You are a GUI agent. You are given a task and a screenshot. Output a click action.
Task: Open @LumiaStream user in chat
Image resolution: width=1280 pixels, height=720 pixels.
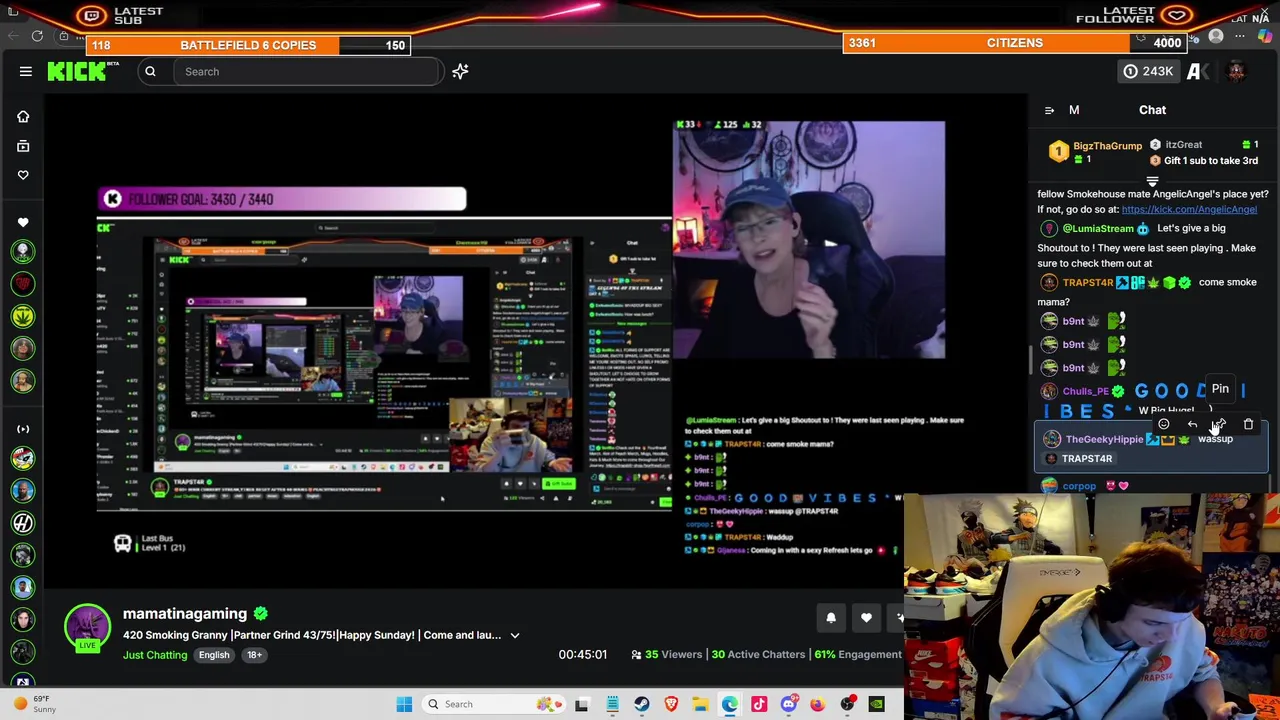[1097, 228]
